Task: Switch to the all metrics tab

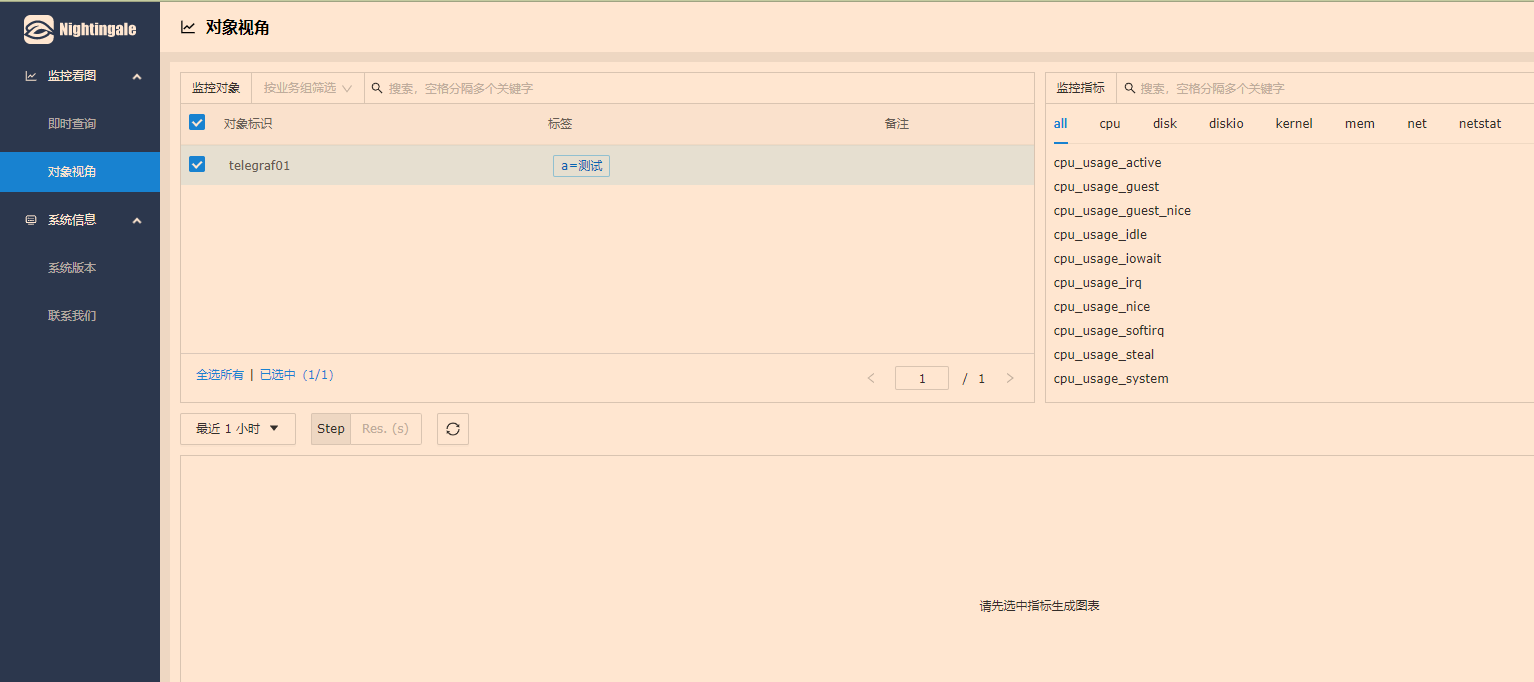Action: tap(1061, 124)
